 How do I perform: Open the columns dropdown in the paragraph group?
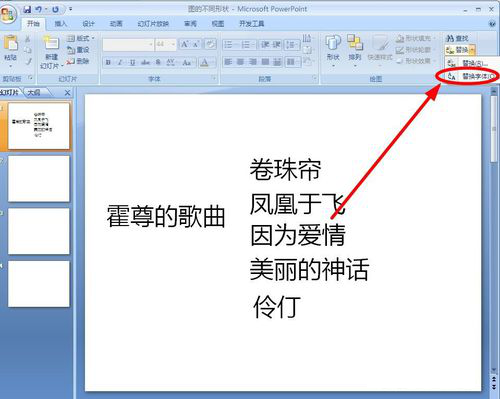[293, 62]
